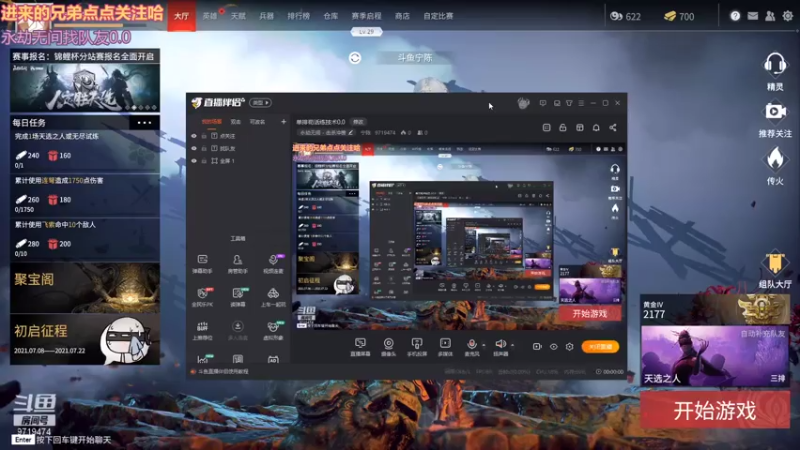Edit the stream category pencil button
The image size is (800, 450).
coord(351,133)
